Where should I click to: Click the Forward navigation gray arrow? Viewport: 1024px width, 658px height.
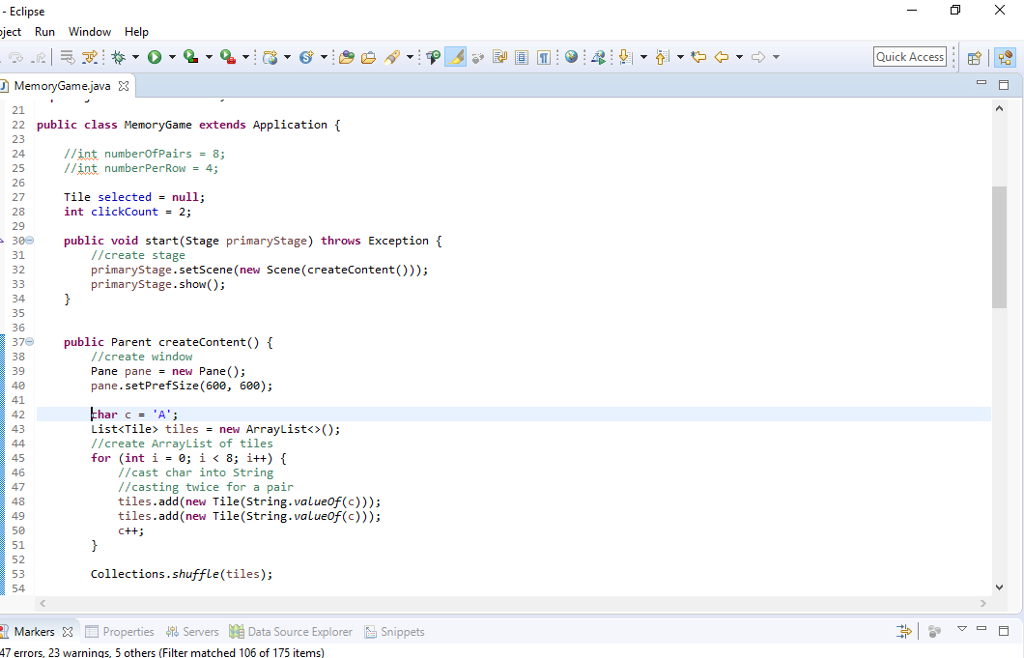pyautogui.click(x=758, y=57)
